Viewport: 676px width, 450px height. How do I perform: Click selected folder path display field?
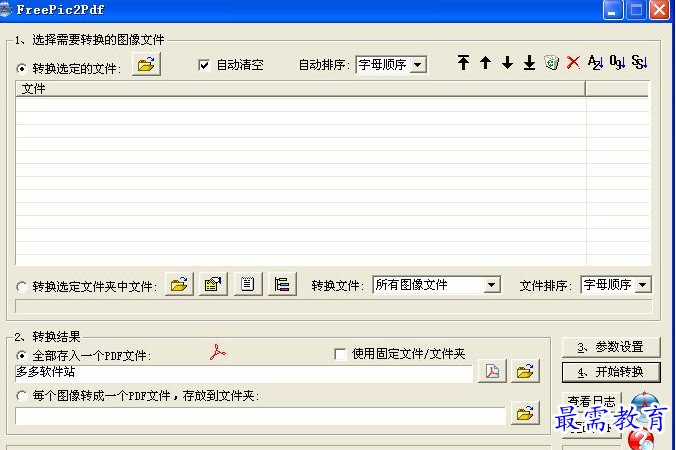click(334, 306)
